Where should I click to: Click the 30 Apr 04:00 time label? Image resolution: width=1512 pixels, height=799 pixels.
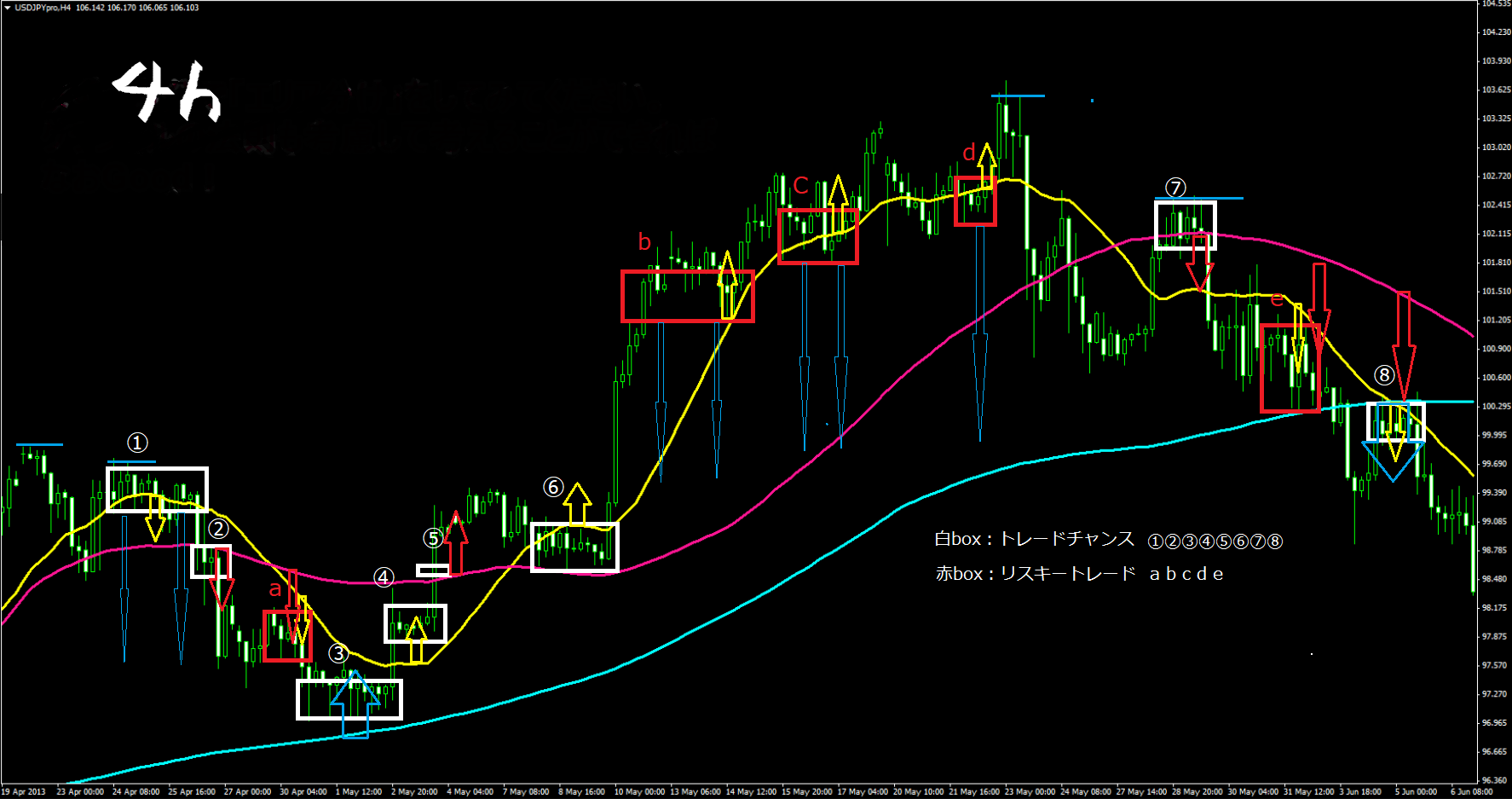pos(303,792)
